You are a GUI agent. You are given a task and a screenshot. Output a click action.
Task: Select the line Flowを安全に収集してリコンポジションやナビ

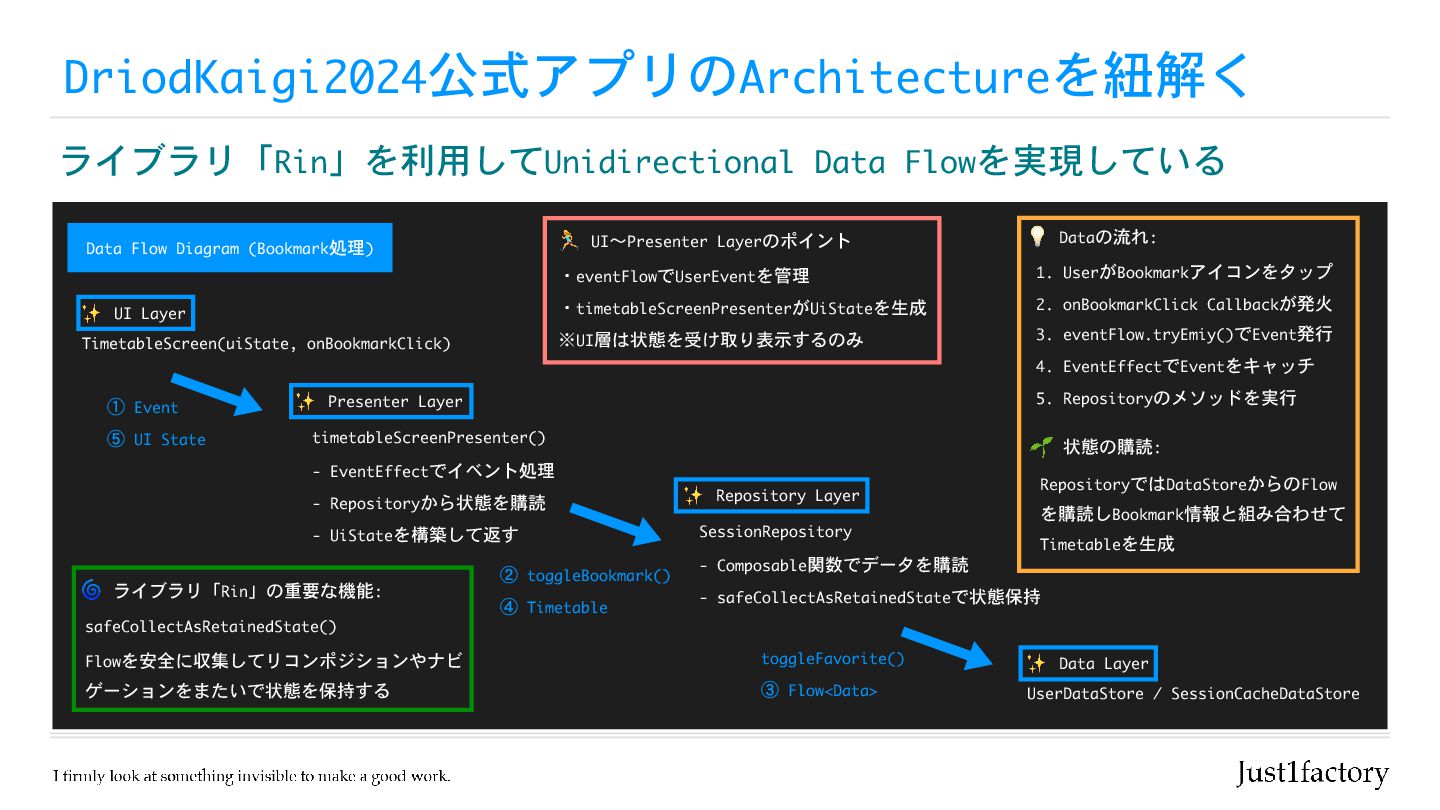tap(273, 660)
